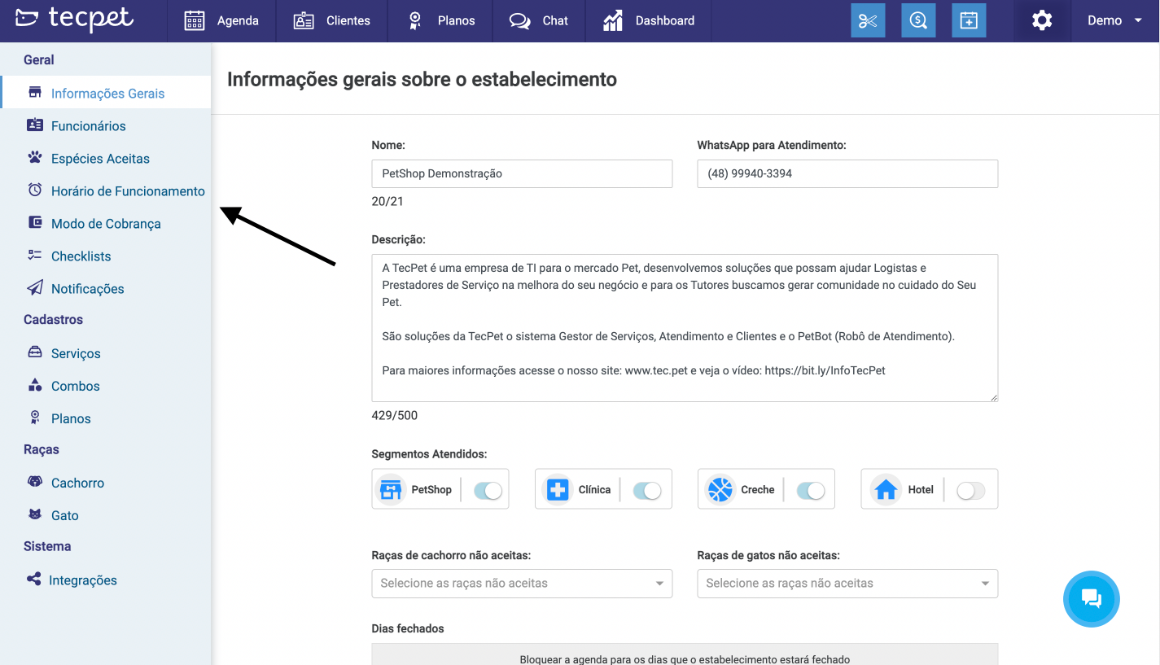Click the Horário de Funcionamento clock icon
Viewport: 1160px width, 665px height.
35,191
